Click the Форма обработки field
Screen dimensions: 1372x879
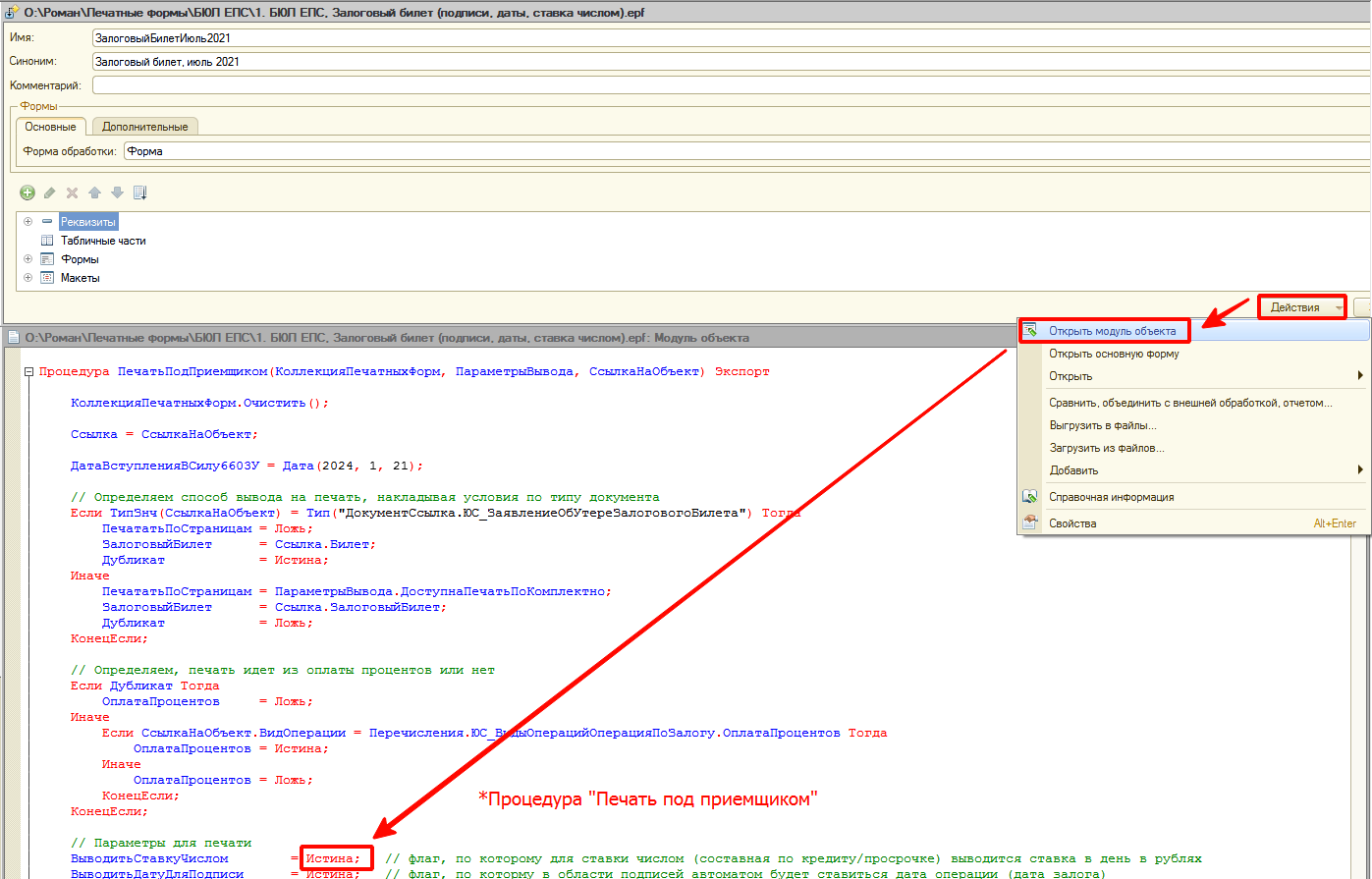point(746,151)
